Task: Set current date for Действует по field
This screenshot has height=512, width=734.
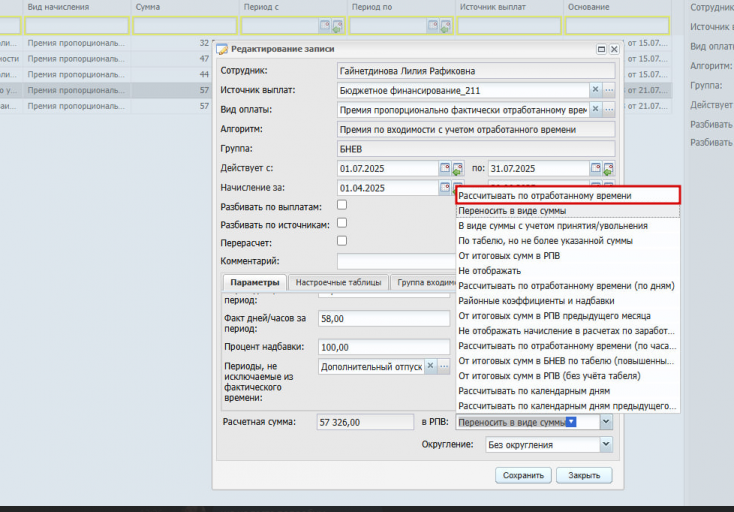Action: 608,168
